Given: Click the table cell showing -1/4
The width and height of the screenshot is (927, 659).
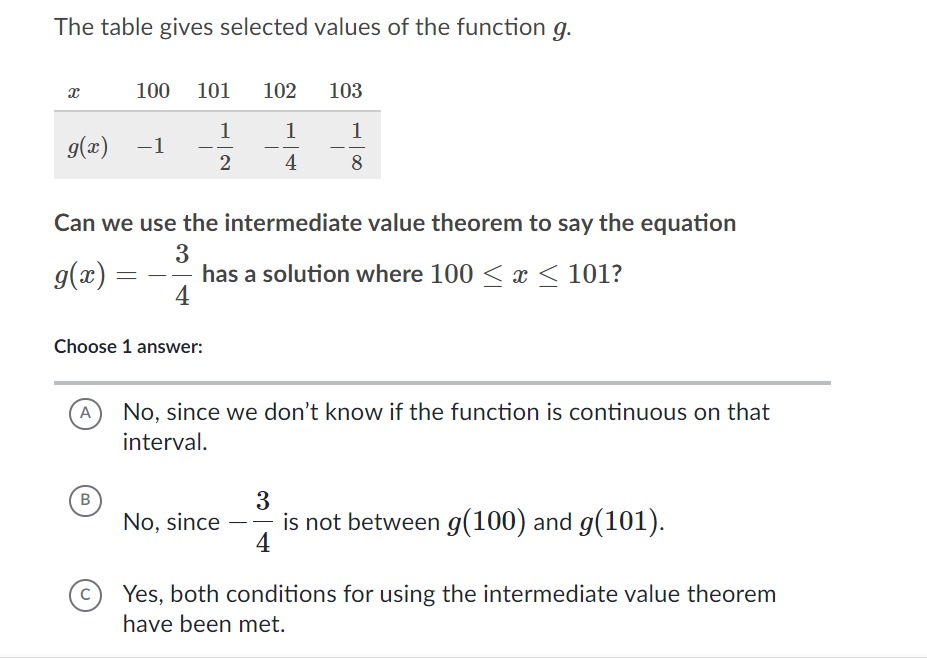Looking at the screenshot, I should [283, 144].
